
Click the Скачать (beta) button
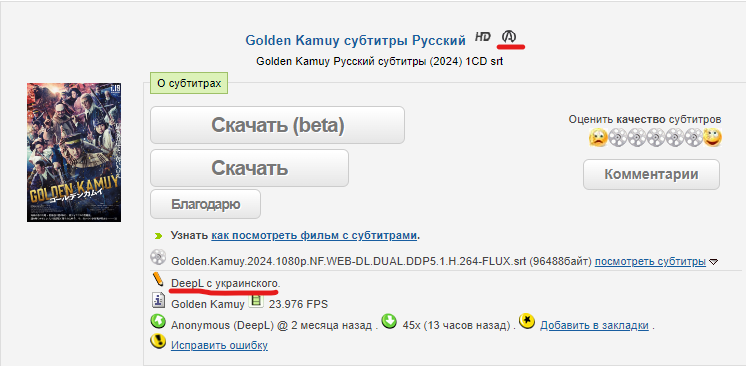click(277, 125)
